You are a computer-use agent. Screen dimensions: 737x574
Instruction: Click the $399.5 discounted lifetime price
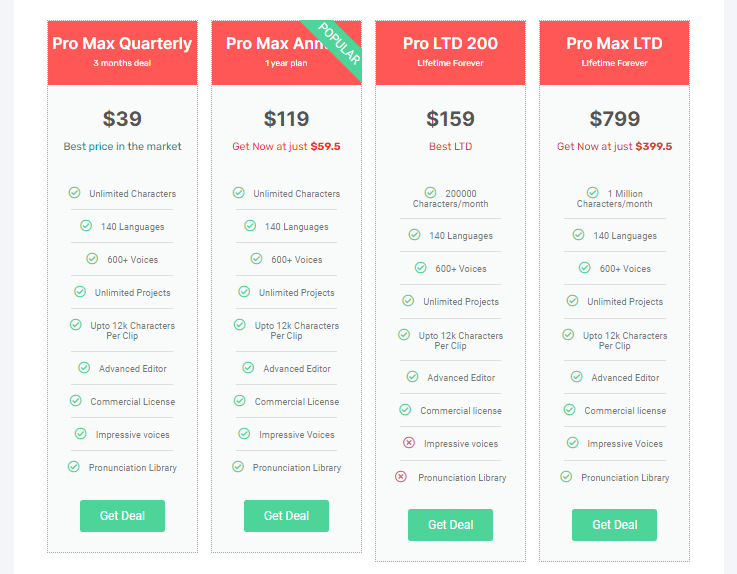[x=653, y=146]
